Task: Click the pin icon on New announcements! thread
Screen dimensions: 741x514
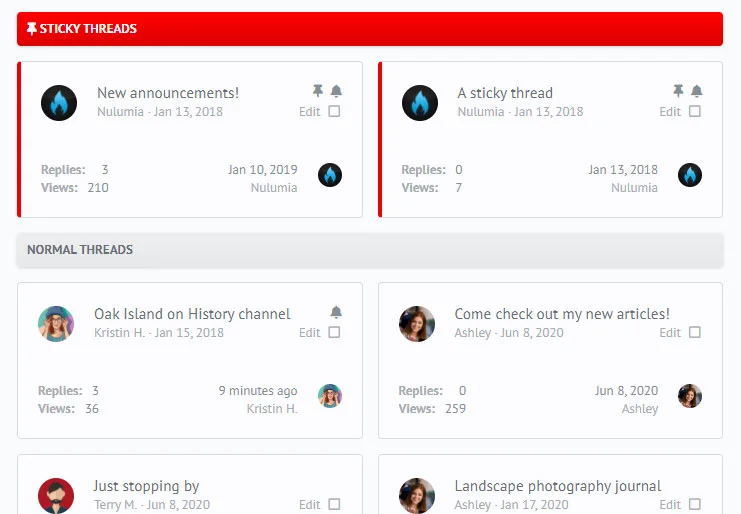Action: click(x=318, y=90)
